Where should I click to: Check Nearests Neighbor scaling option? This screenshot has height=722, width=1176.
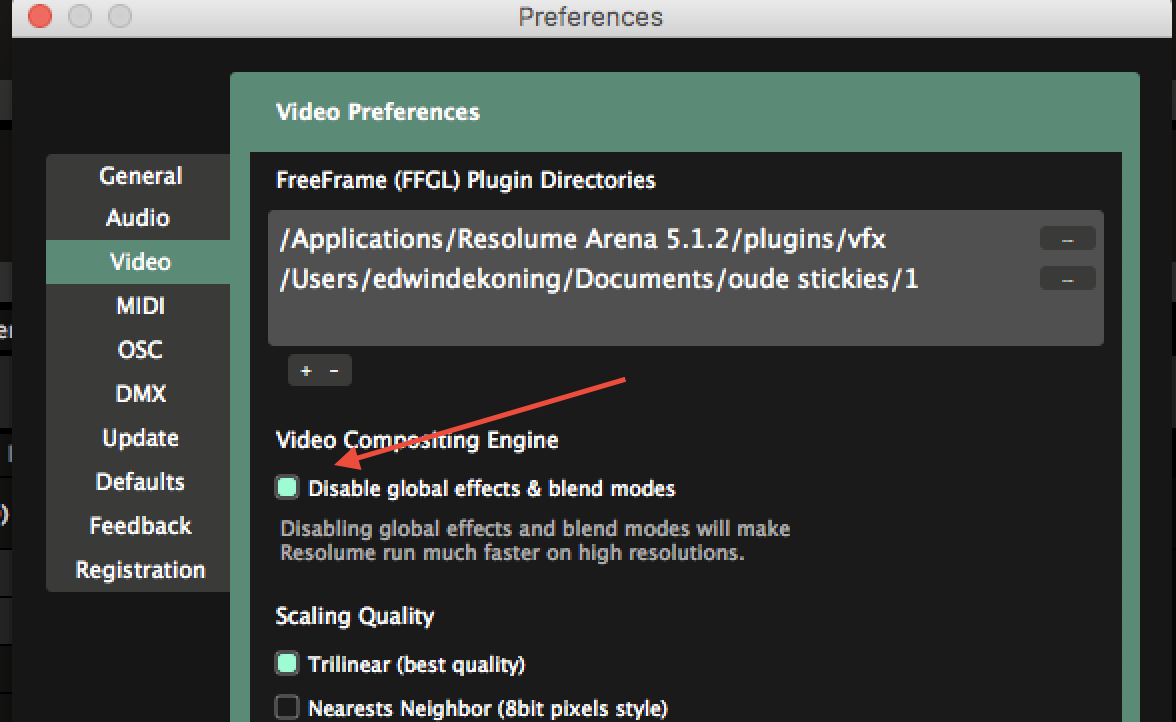pos(288,708)
